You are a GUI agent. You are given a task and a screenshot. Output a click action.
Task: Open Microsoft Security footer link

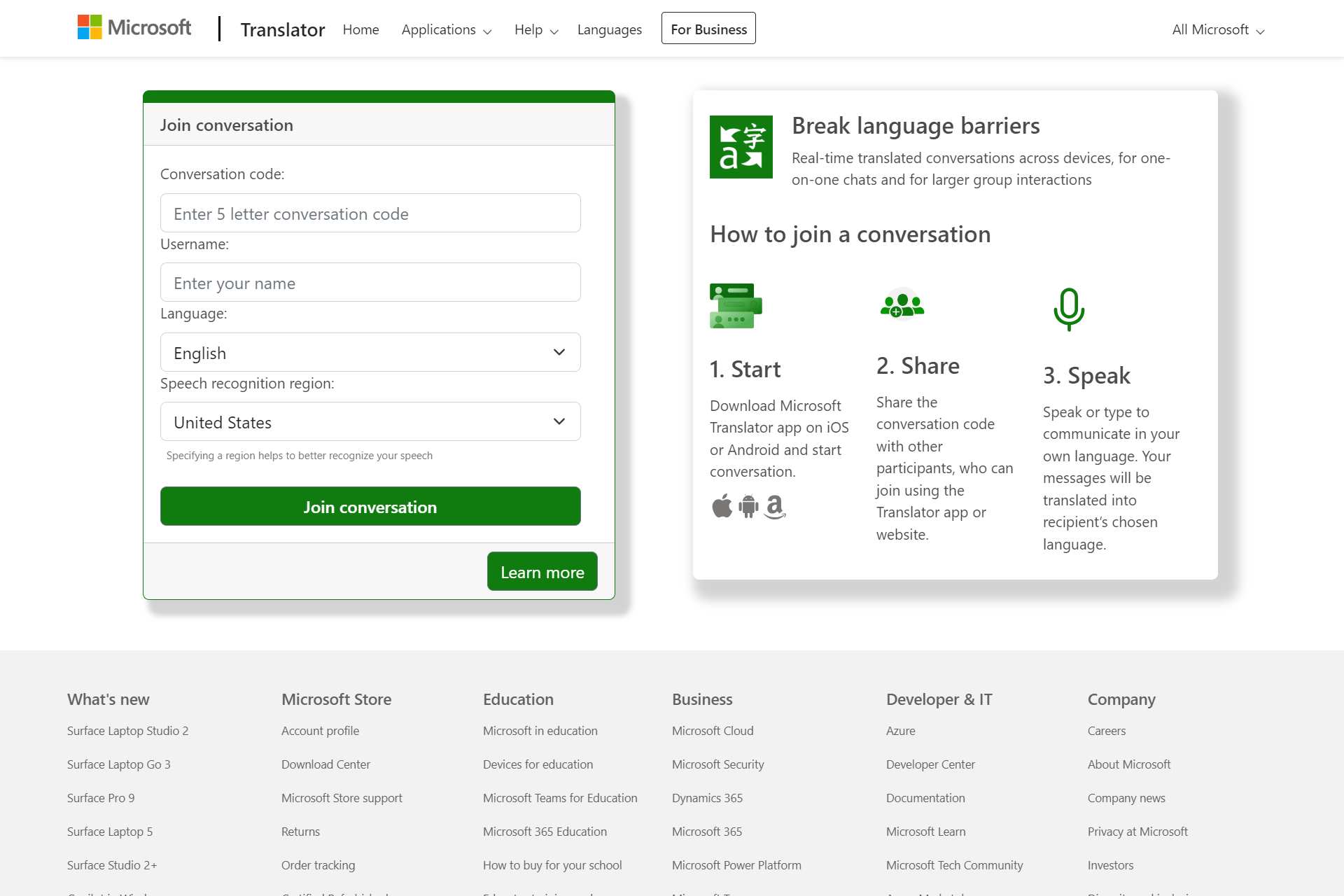tap(717, 764)
